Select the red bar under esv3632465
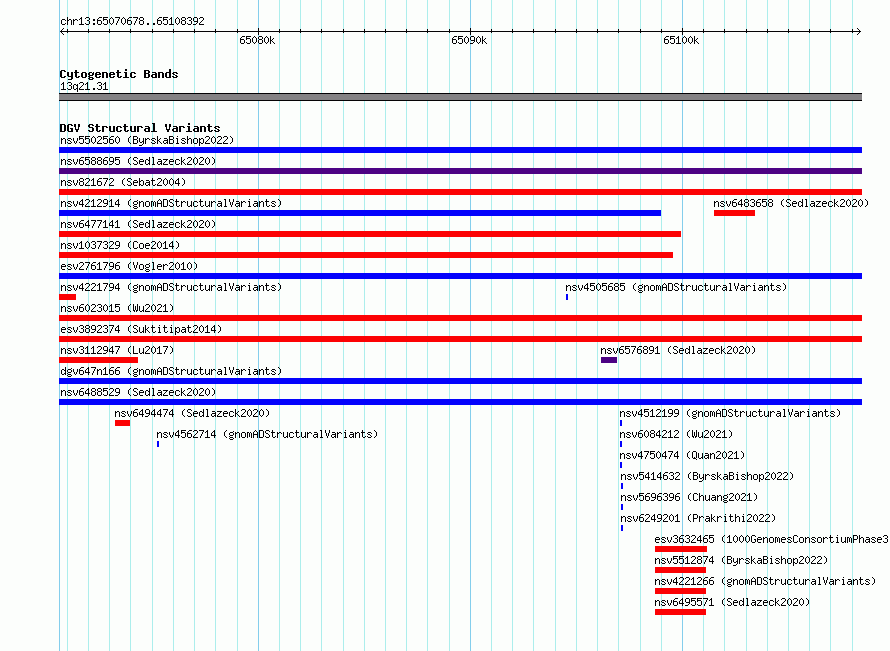Viewport: 890px width, 651px height. [x=681, y=549]
